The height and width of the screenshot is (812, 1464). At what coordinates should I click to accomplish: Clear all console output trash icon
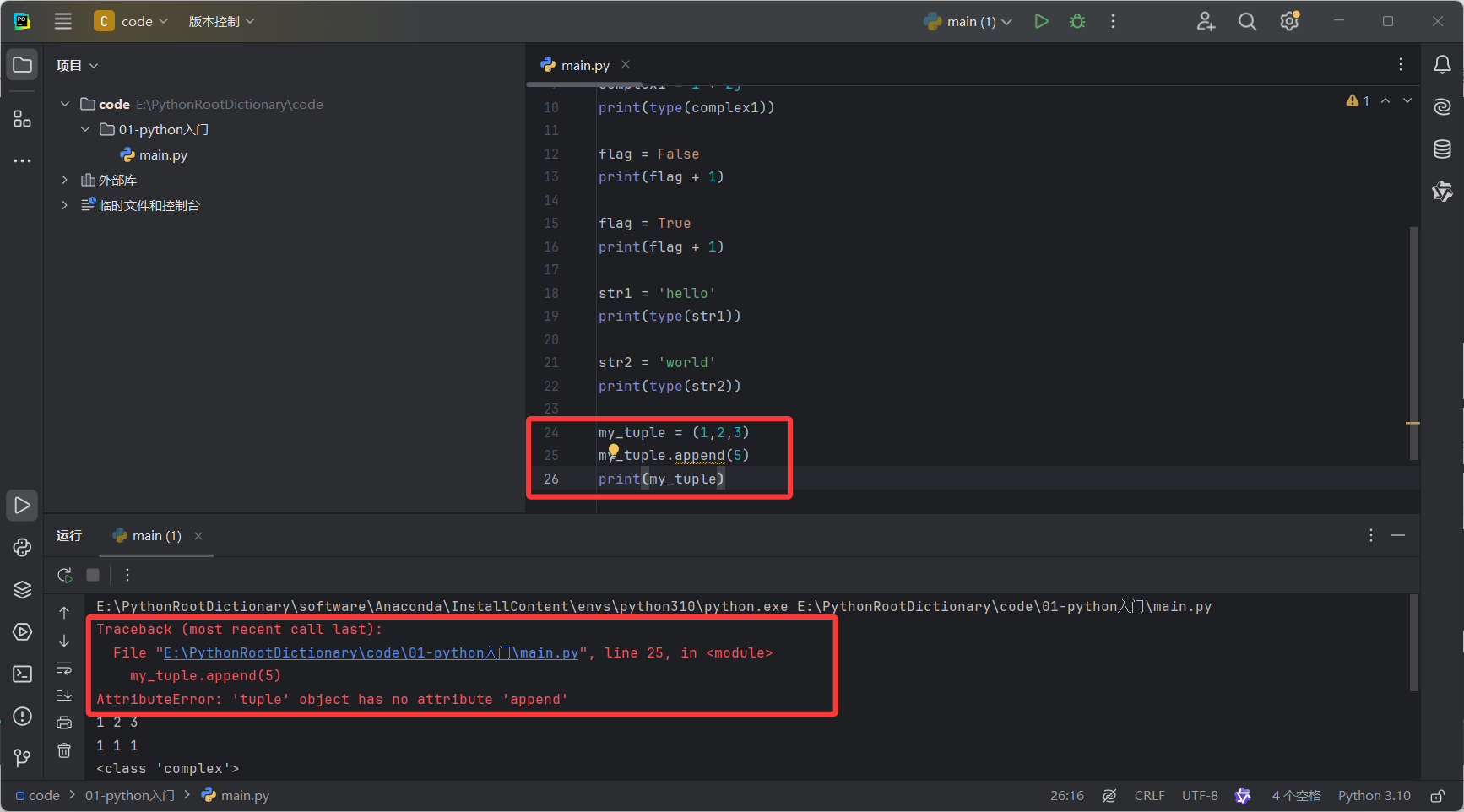tap(64, 750)
